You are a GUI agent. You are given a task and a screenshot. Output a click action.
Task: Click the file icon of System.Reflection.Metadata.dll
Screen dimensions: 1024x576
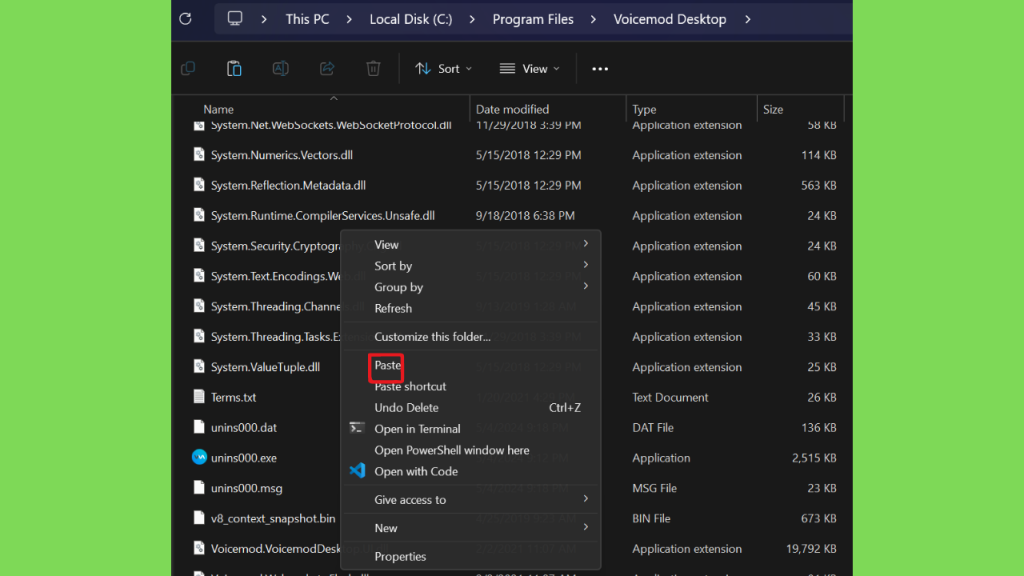pos(199,185)
